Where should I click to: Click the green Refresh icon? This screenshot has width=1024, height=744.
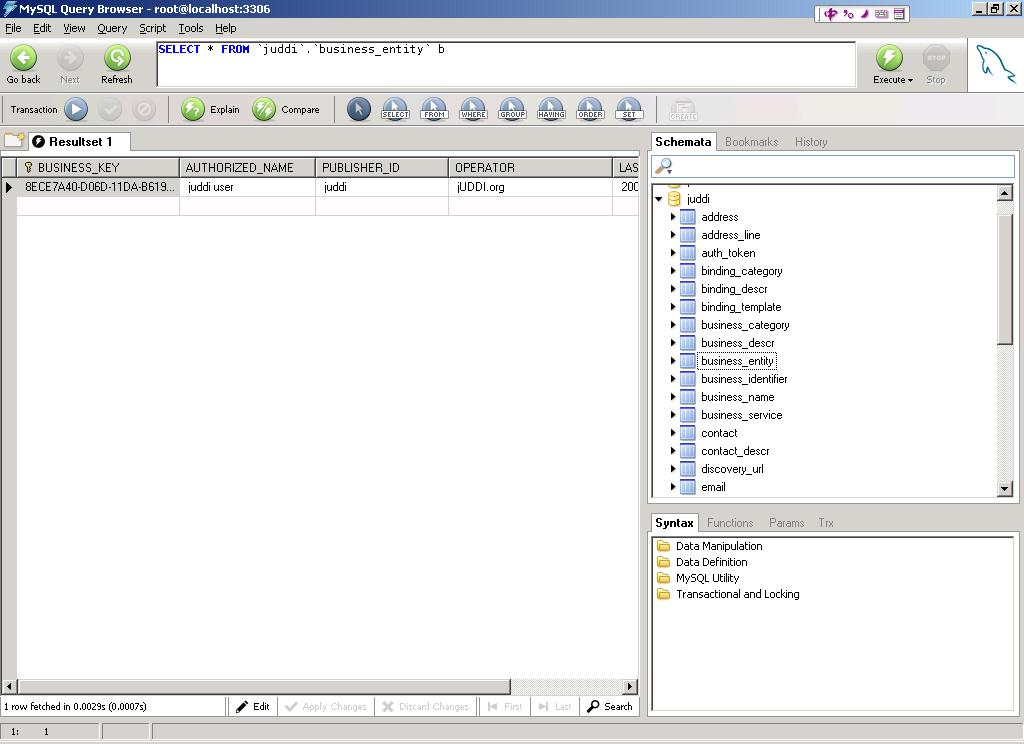[x=117, y=57]
